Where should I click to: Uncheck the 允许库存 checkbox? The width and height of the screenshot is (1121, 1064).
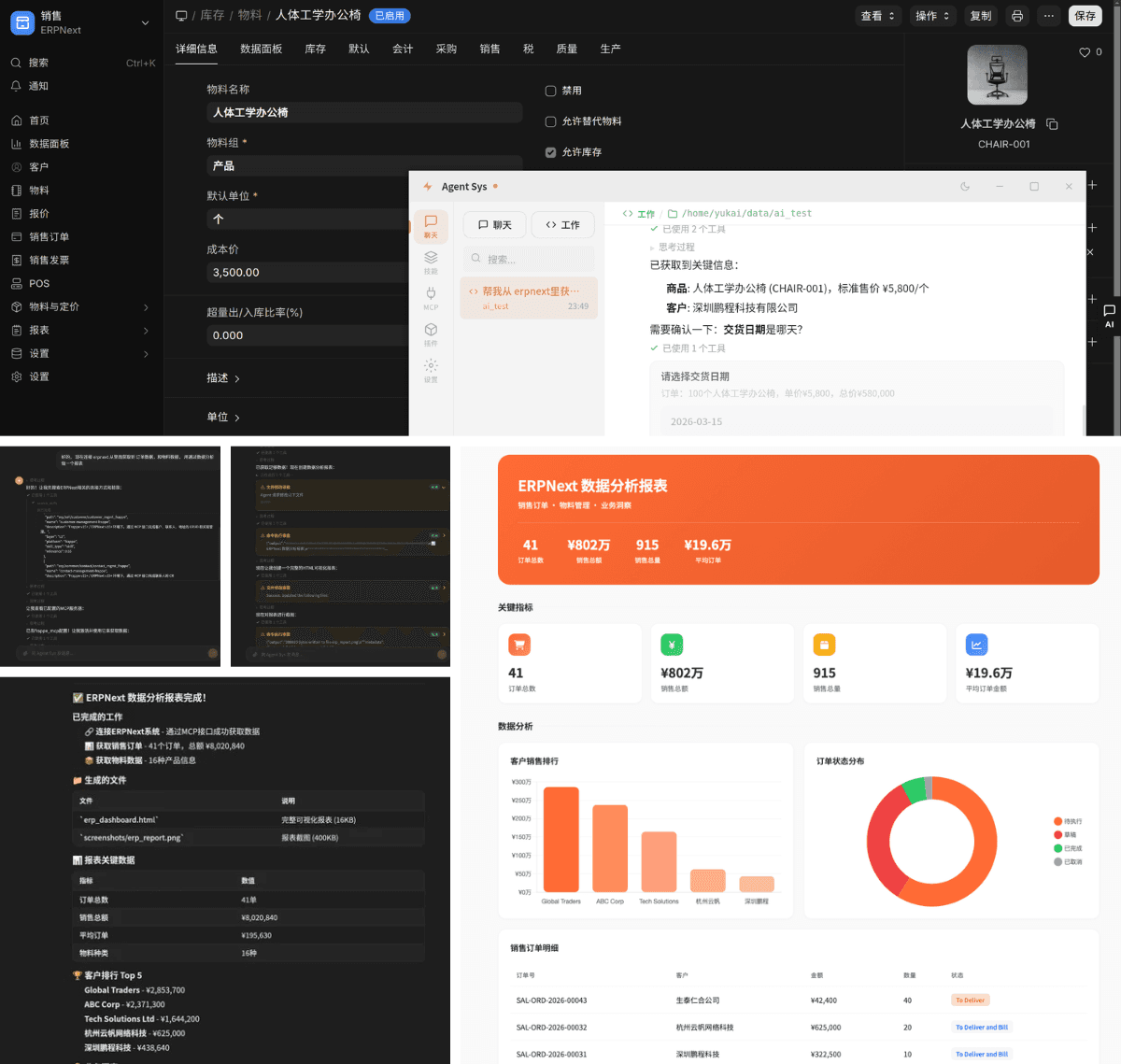pos(550,152)
